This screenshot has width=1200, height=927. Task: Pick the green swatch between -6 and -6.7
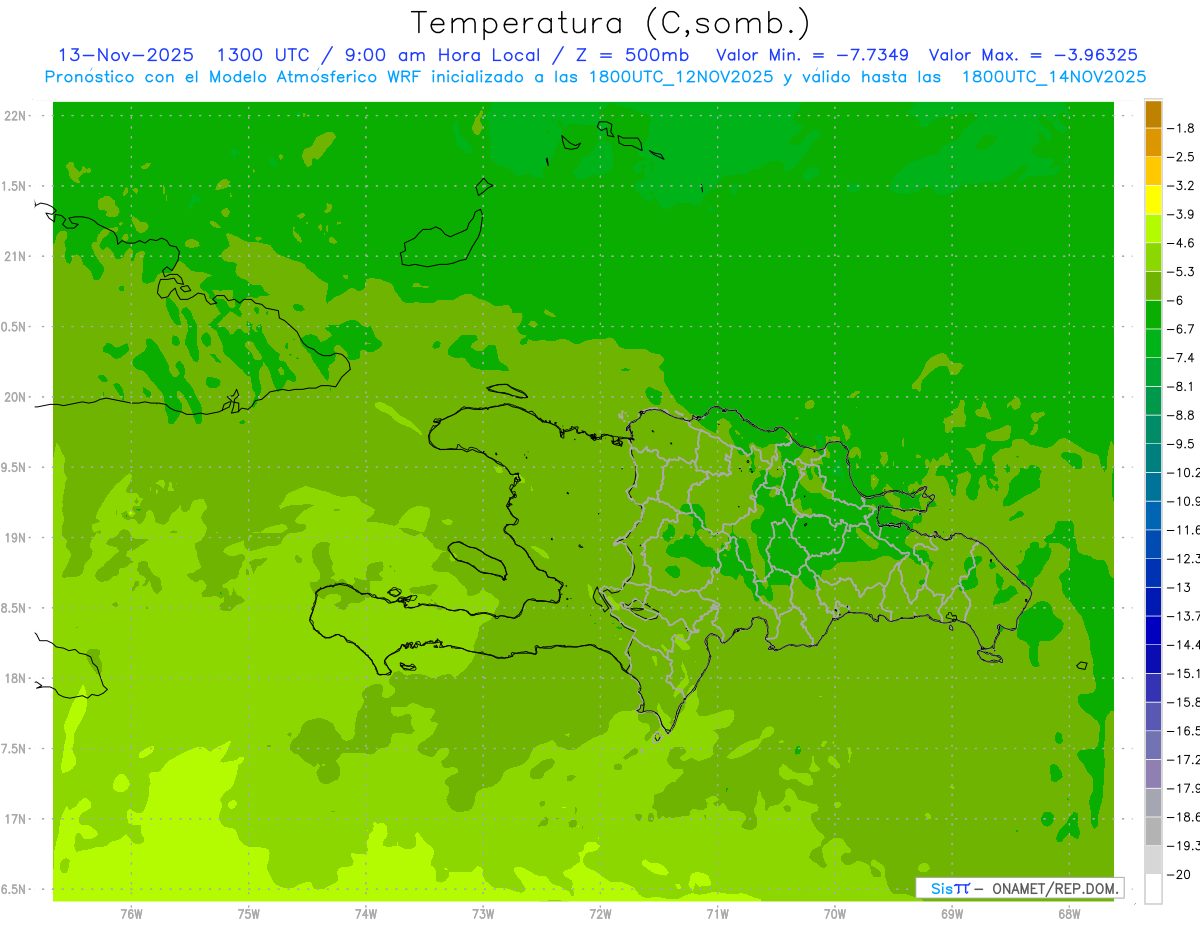1153,315
